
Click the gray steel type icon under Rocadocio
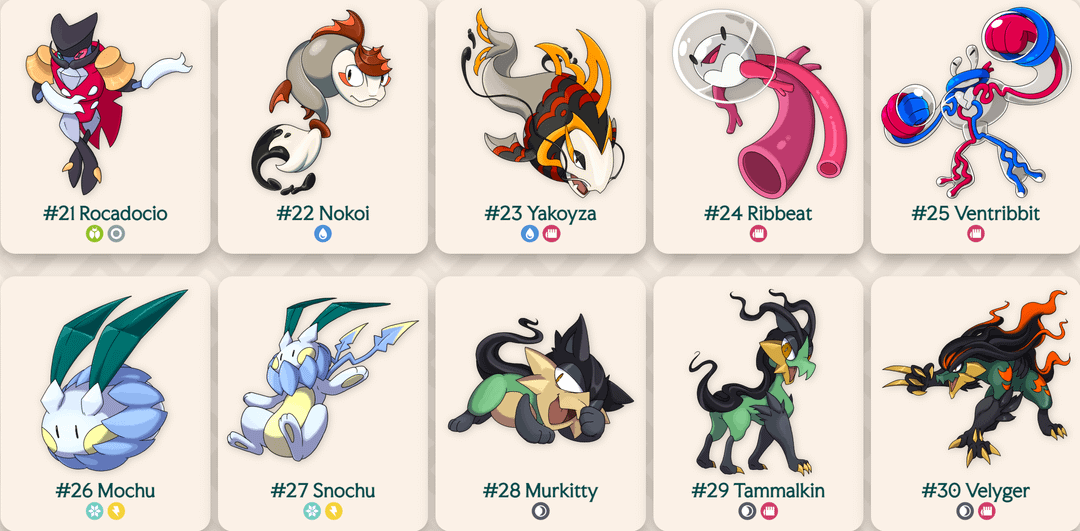point(116,234)
